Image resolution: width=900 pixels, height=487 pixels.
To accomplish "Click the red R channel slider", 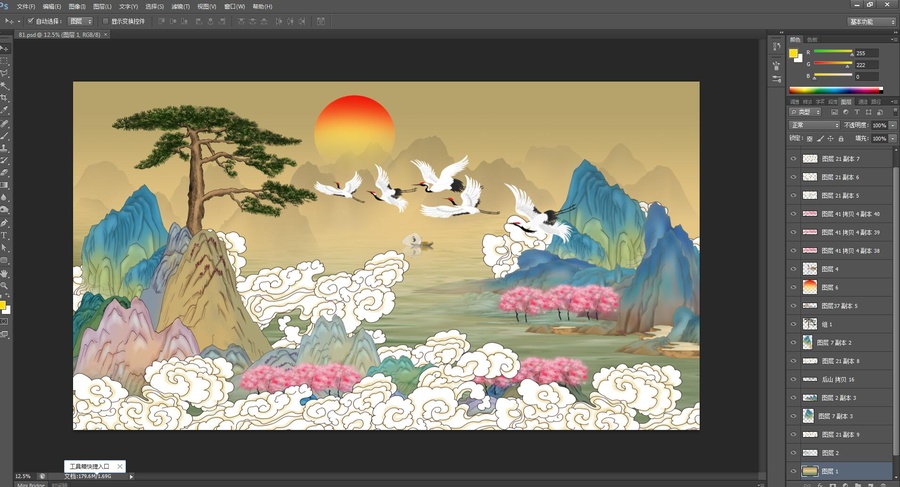I will coord(833,52).
